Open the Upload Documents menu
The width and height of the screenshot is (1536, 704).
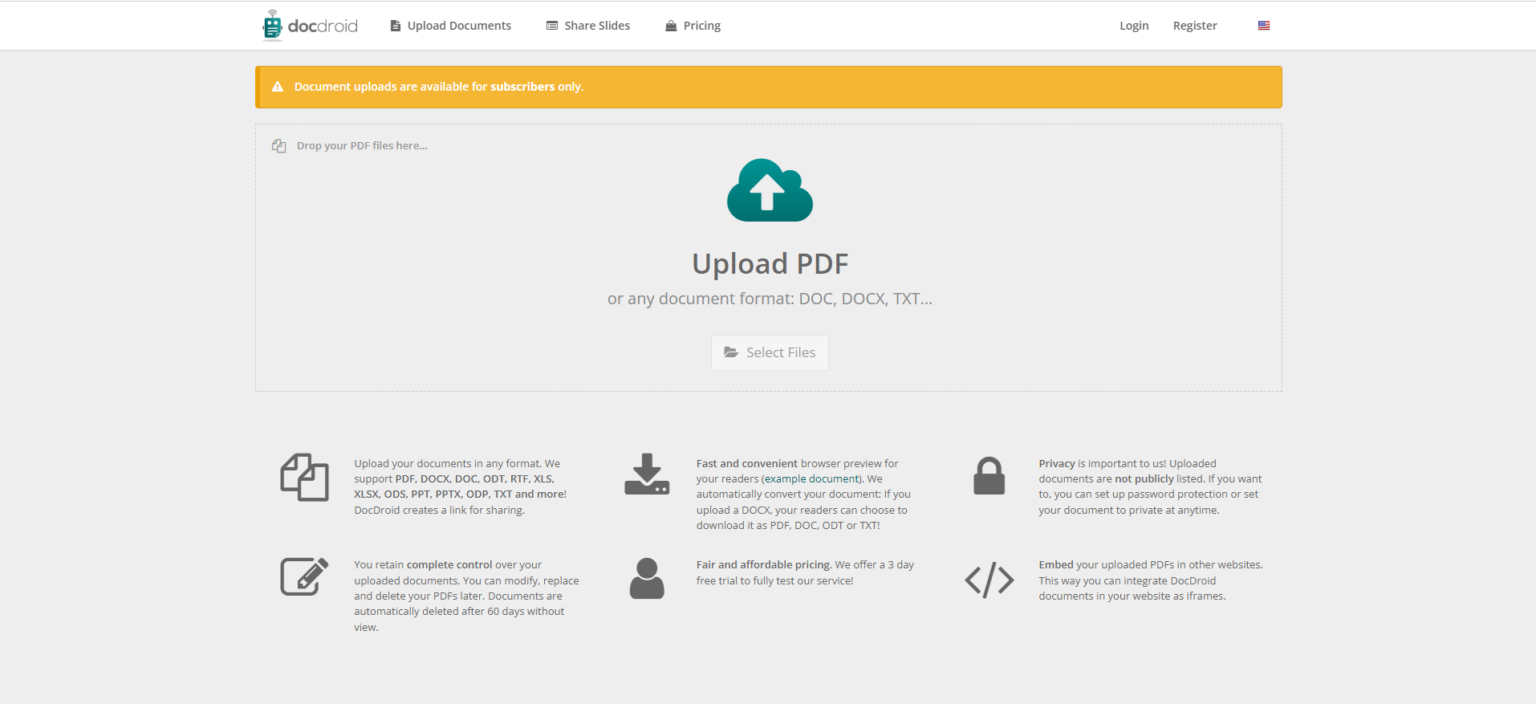[450, 25]
